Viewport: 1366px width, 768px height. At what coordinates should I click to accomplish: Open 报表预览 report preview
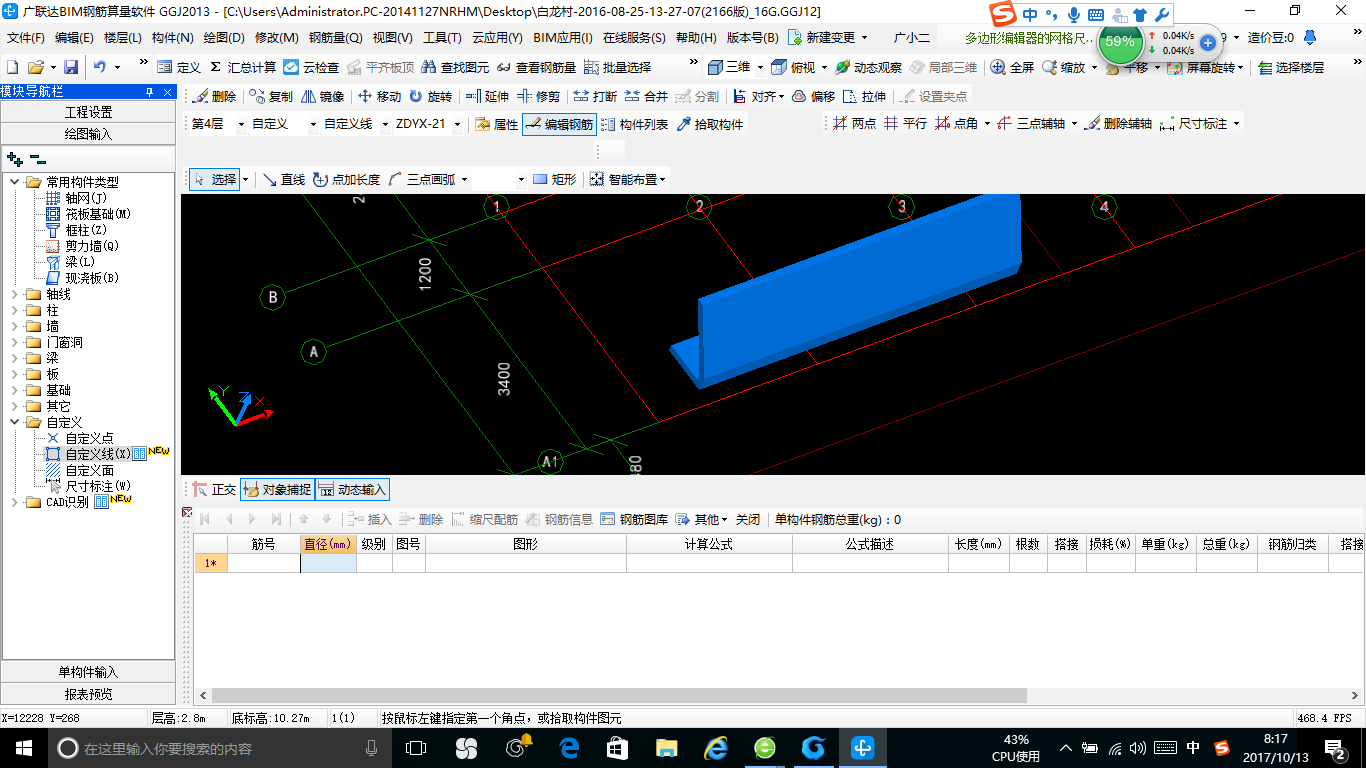(x=88, y=693)
